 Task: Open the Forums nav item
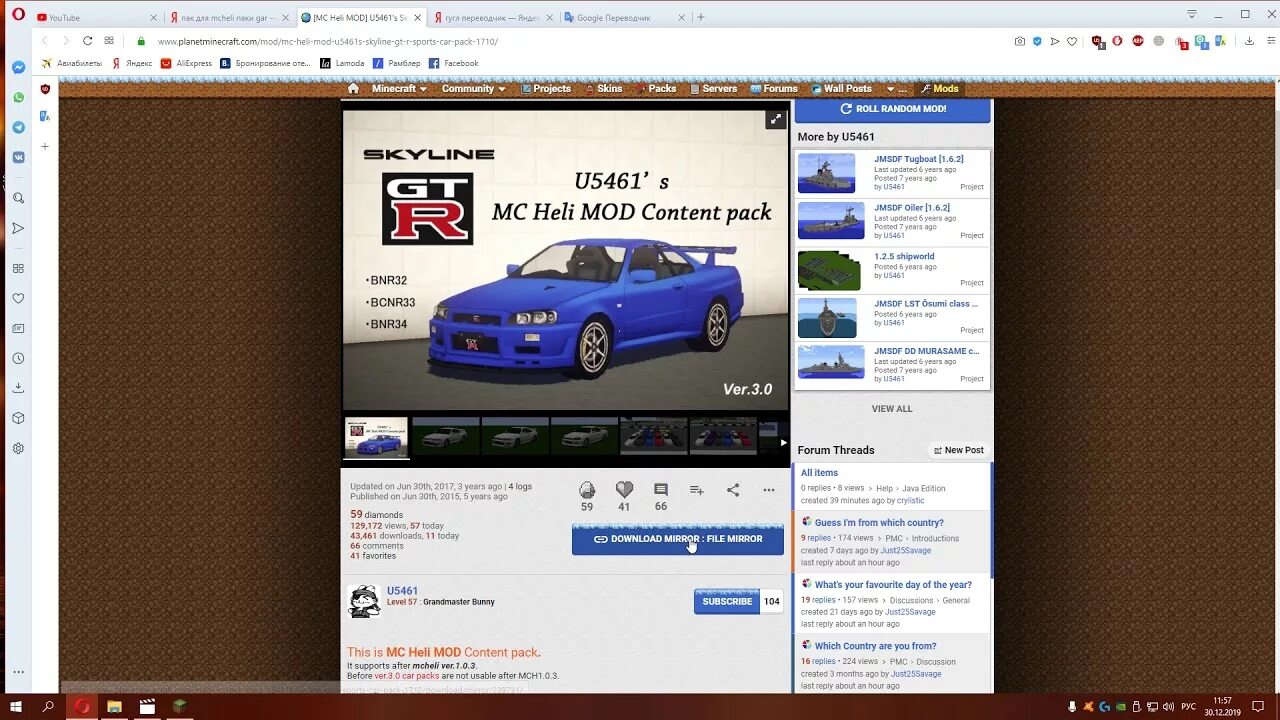pos(774,88)
